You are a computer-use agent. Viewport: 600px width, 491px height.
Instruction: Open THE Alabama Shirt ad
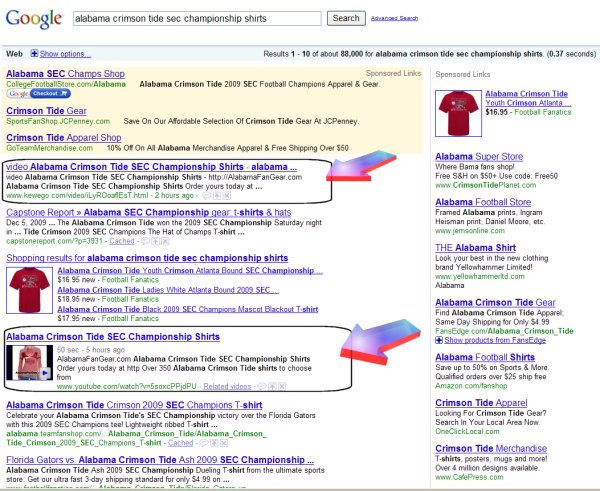click(x=476, y=248)
